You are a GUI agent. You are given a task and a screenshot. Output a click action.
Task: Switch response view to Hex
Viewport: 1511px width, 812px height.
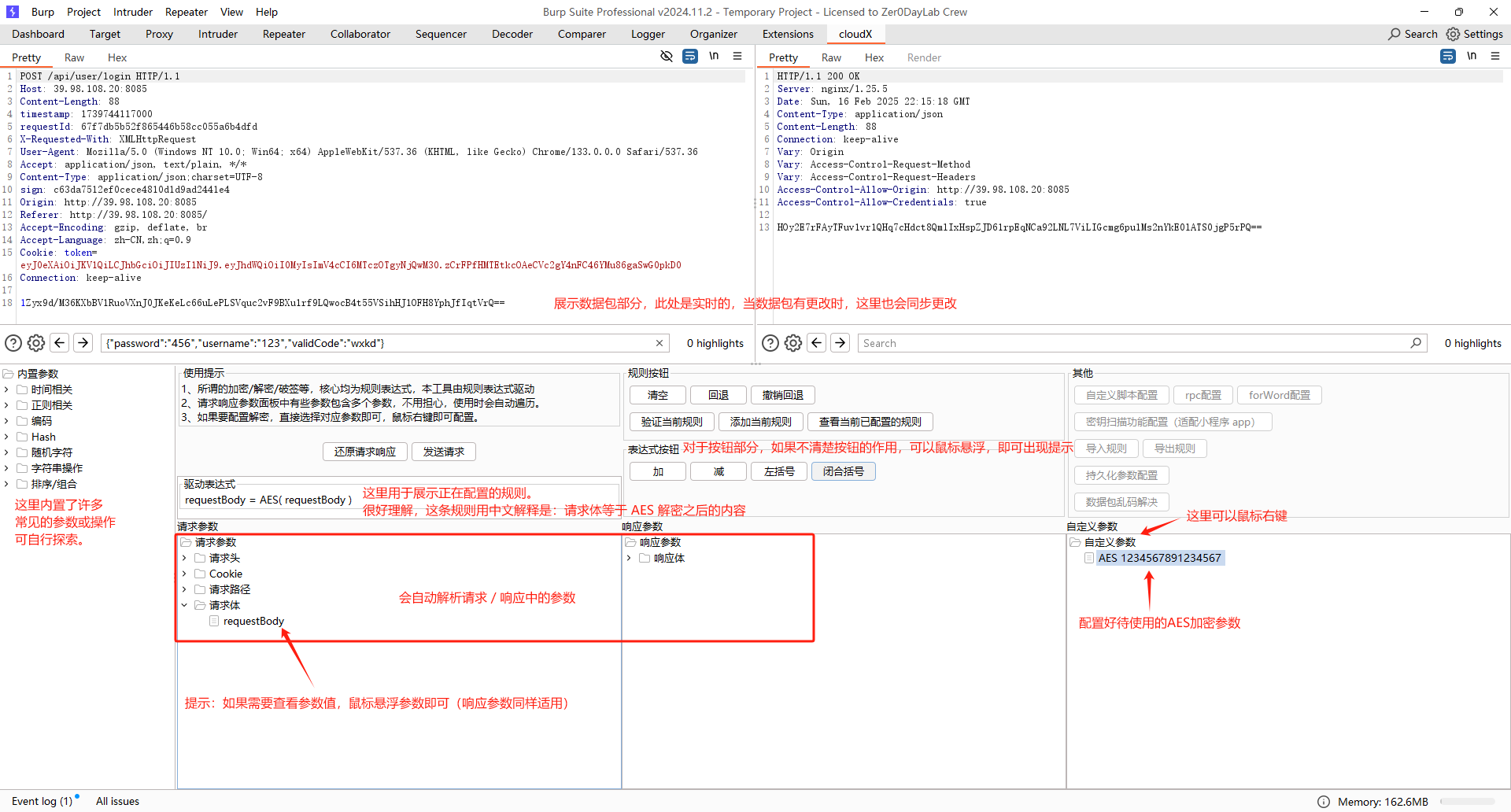pyautogui.click(x=874, y=57)
